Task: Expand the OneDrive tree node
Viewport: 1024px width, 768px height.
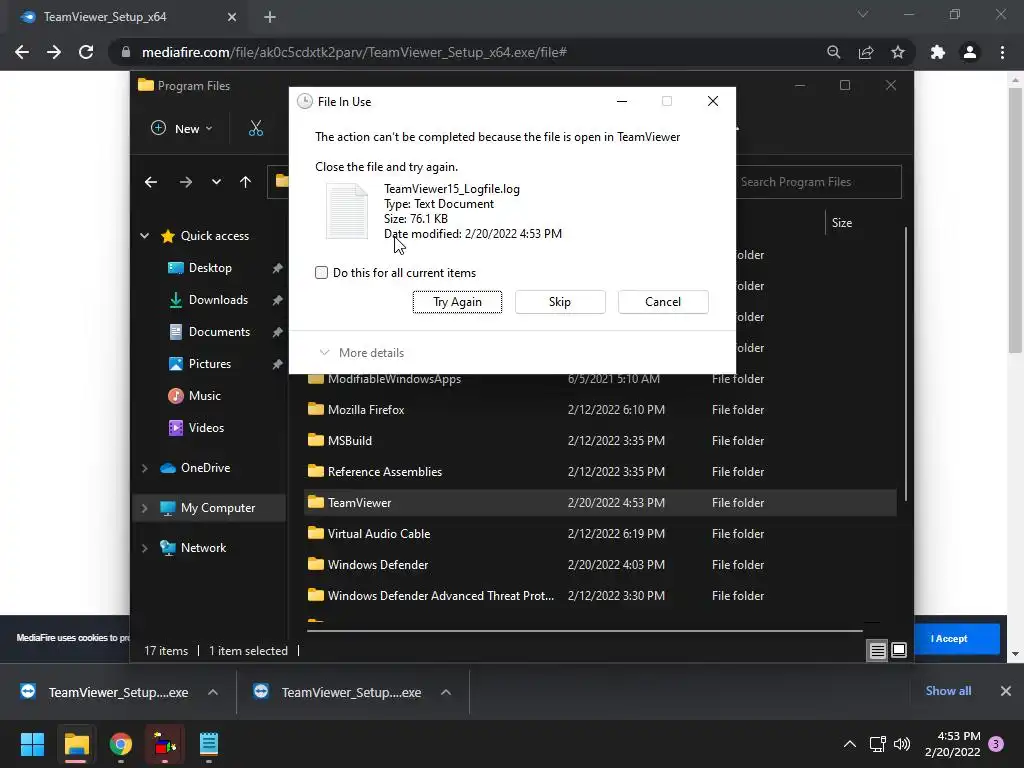Action: 144,468
